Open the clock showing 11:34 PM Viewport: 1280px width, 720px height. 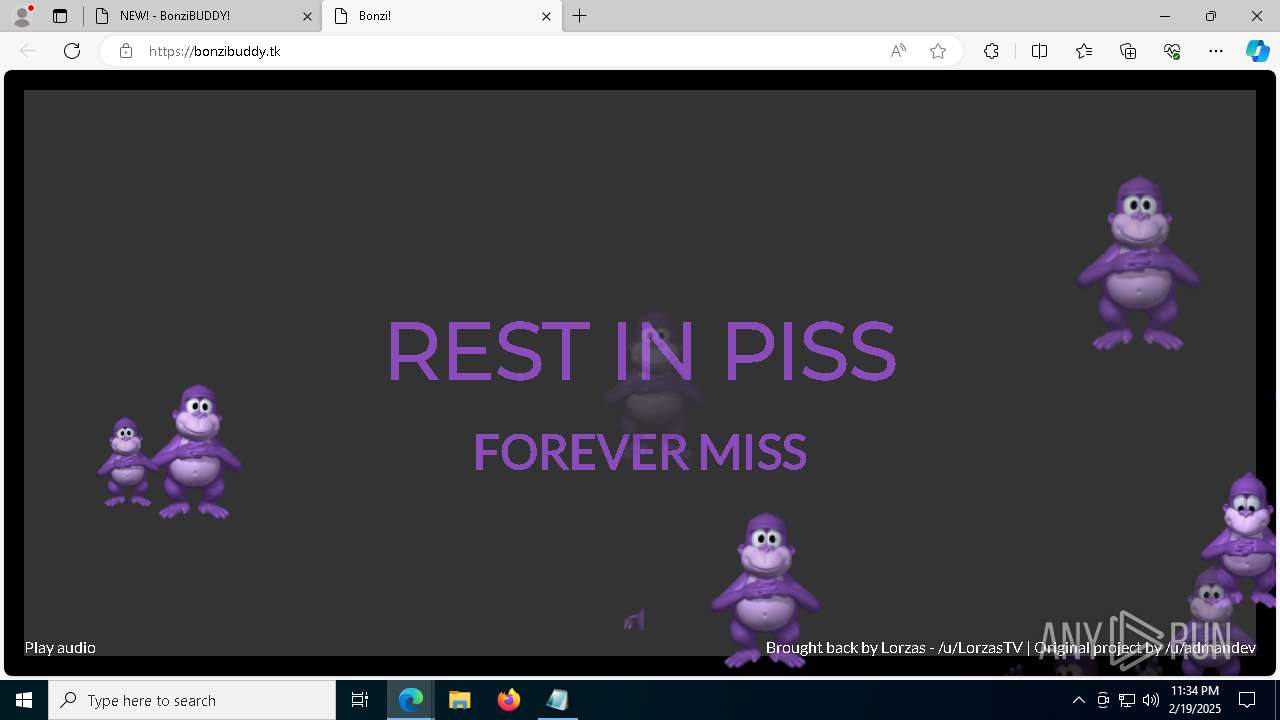pyautogui.click(x=1195, y=700)
